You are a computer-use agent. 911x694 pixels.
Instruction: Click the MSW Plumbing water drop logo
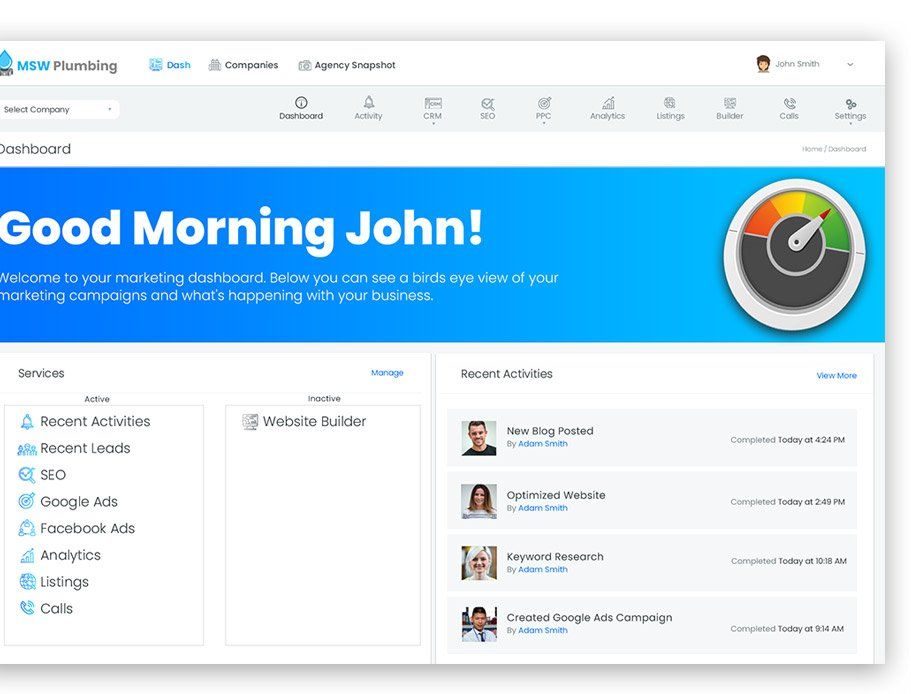point(5,63)
